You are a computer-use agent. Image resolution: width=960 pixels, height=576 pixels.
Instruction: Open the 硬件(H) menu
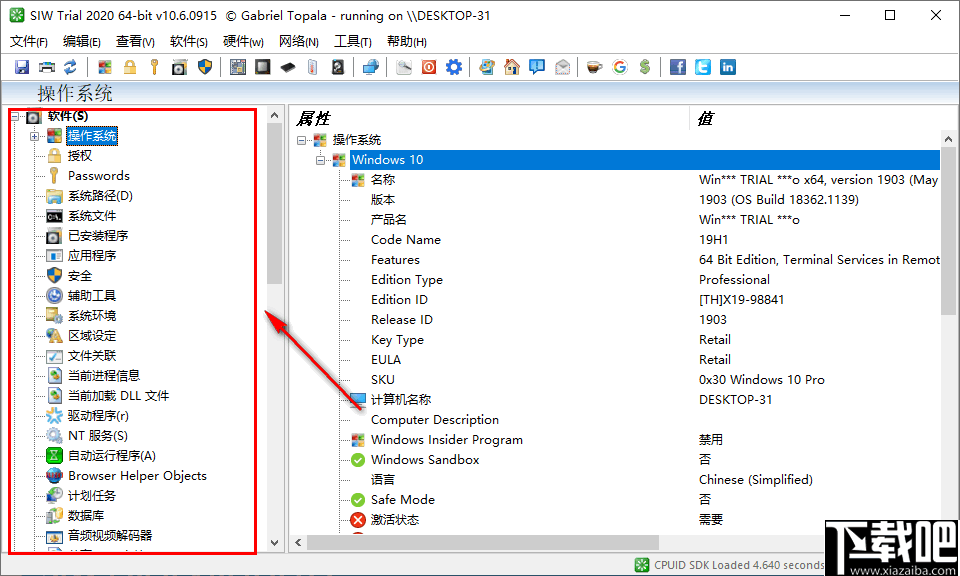click(242, 41)
